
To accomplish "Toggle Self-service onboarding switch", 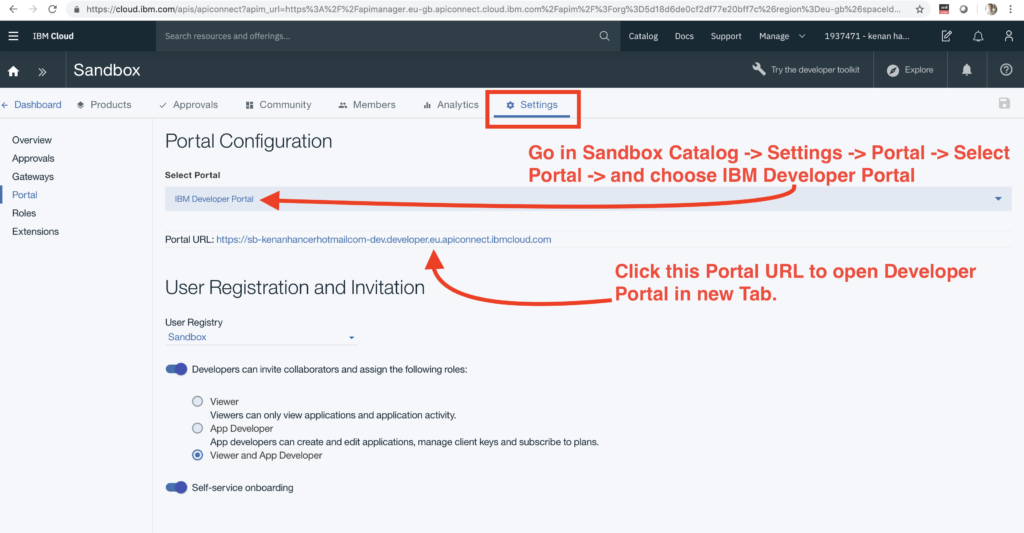I will pyautogui.click(x=176, y=487).
